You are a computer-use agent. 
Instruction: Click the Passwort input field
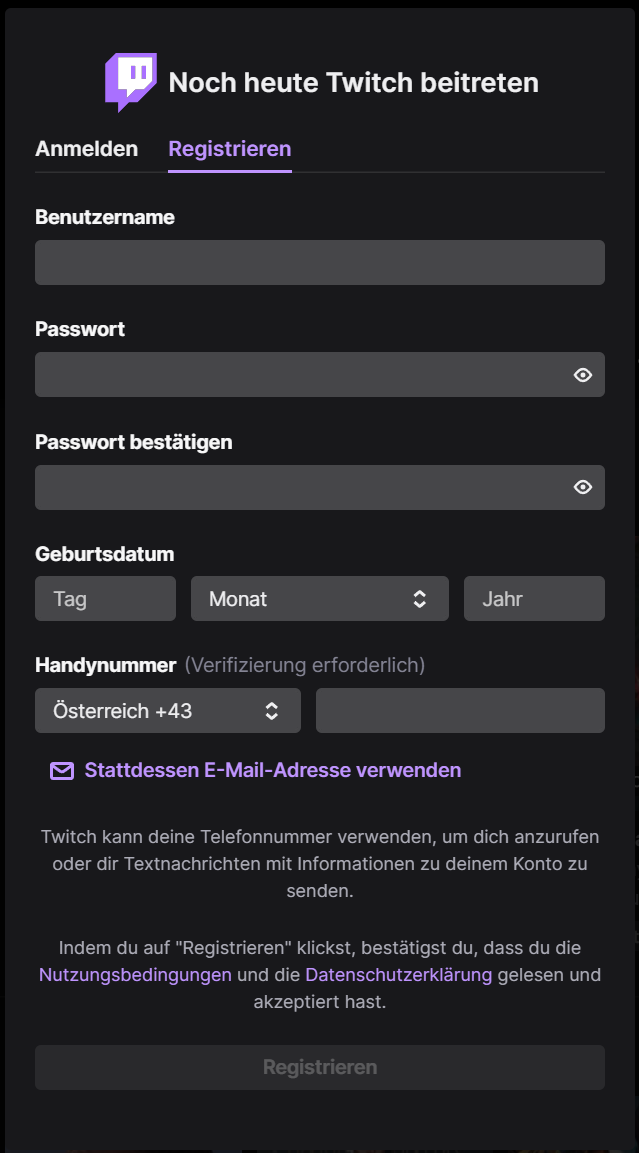pos(300,374)
